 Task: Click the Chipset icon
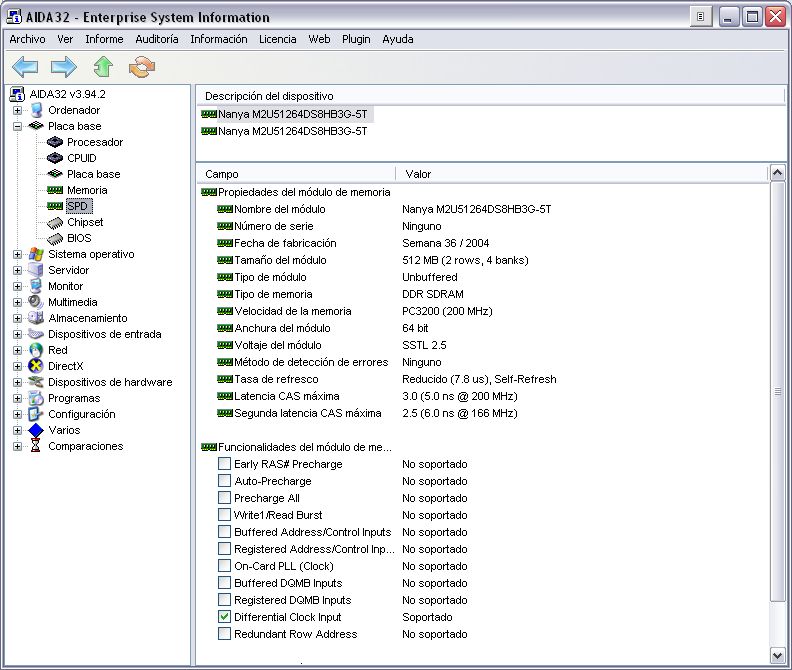(x=55, y=222)
